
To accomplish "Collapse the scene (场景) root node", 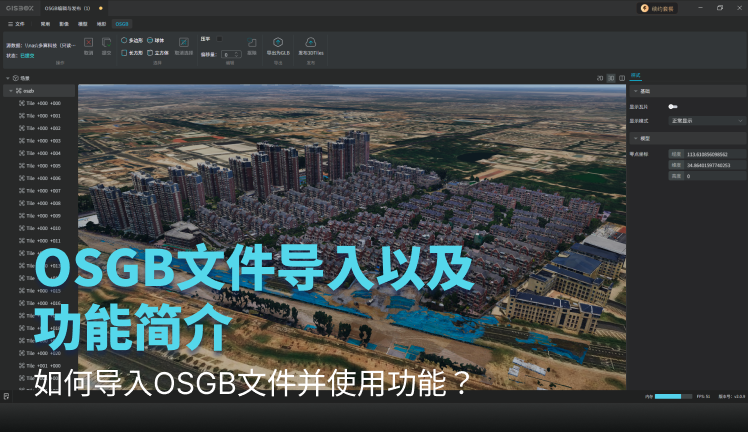I will 6,78.
